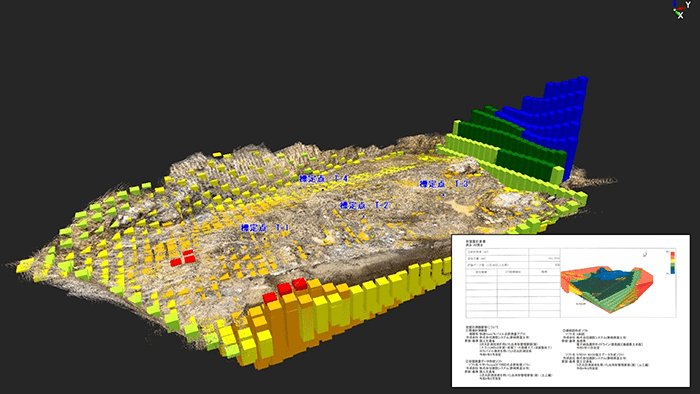Select the 標定点 T-3 point label
This screenshot has height=394, width=700.
tap(444, 184)
